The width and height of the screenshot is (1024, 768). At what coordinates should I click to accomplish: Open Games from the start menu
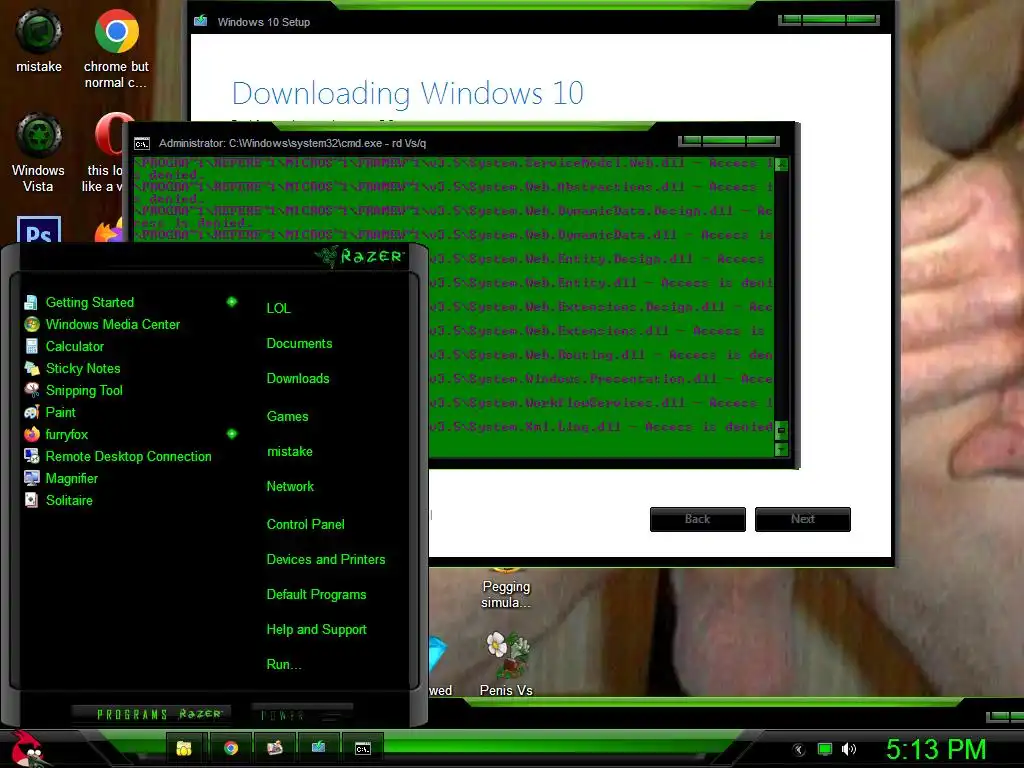point(287,417)
